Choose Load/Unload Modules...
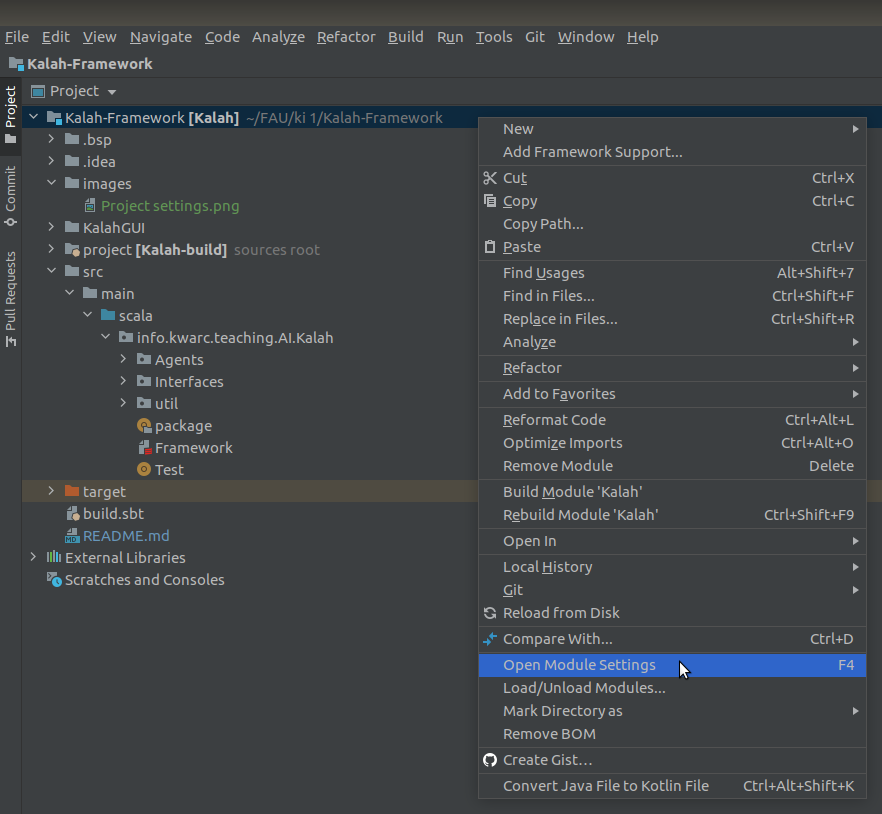This screenshot has width=882, height=814. [672, 688]
